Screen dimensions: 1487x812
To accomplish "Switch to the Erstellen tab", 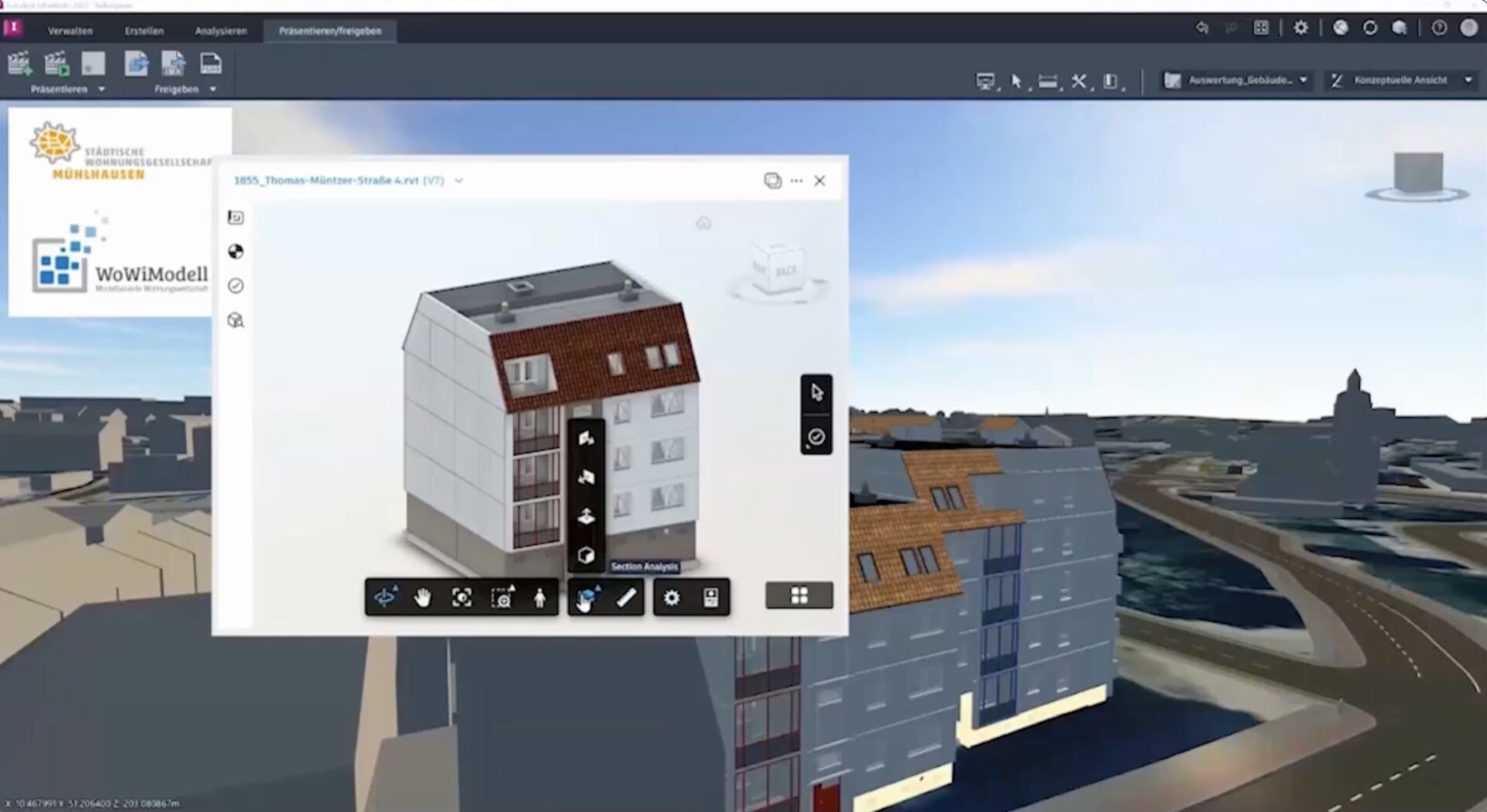I will click(x=144, y=31).
